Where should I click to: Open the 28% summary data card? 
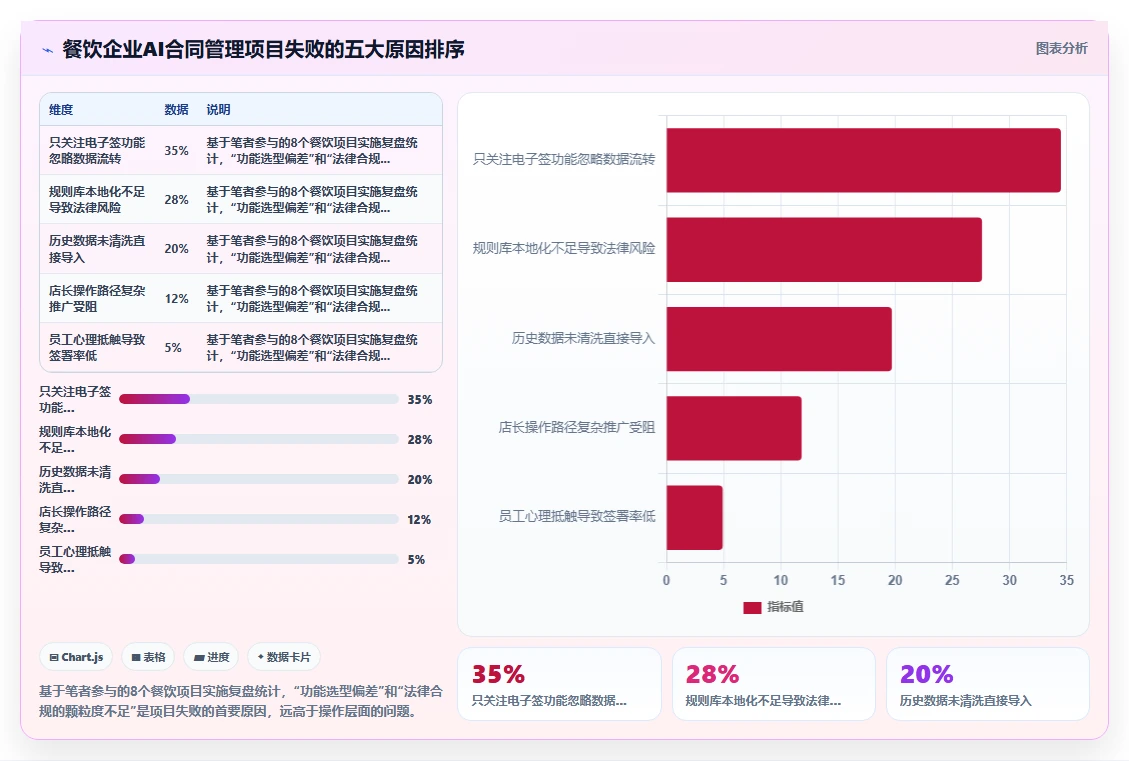[773, 684]
